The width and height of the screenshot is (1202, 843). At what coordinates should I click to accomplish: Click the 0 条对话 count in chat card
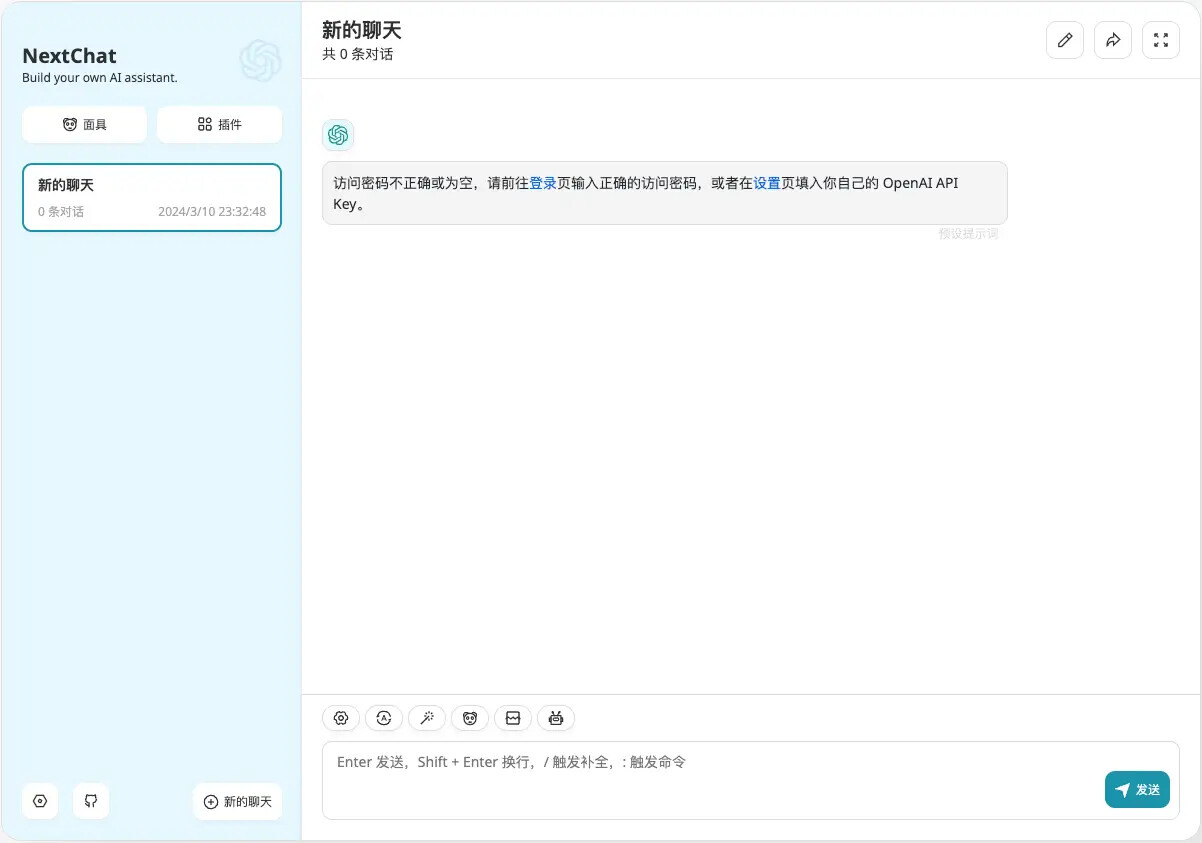pos(61,212)
